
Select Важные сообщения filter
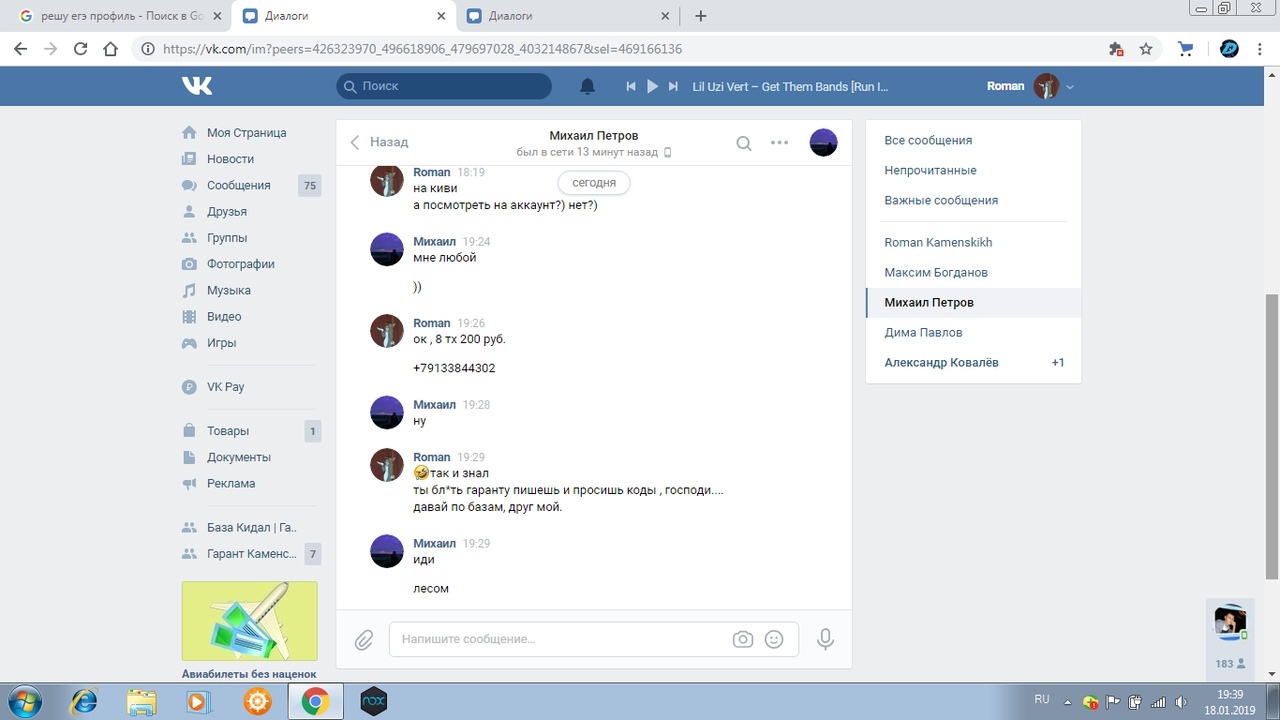(x=941, y=200)
